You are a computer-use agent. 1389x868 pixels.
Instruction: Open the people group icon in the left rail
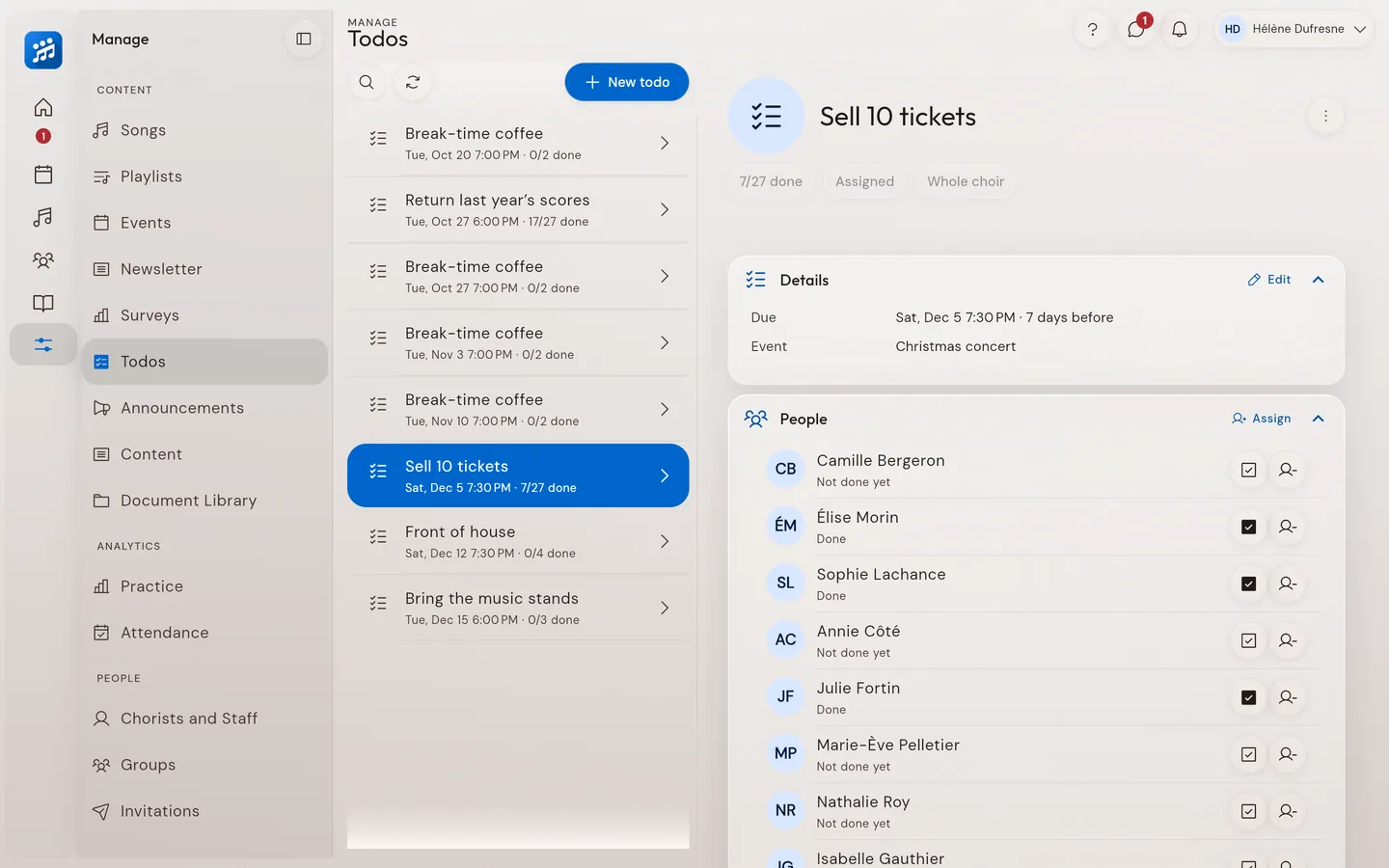[43, 260]
